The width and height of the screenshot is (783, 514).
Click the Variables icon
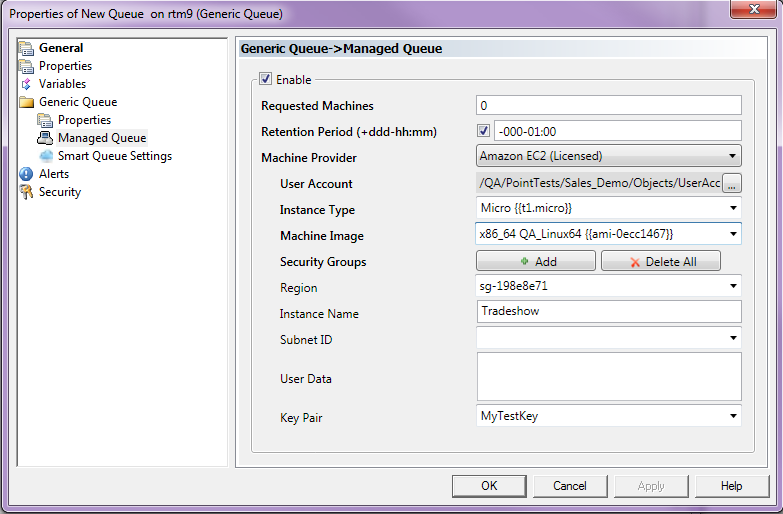(26, 84)
